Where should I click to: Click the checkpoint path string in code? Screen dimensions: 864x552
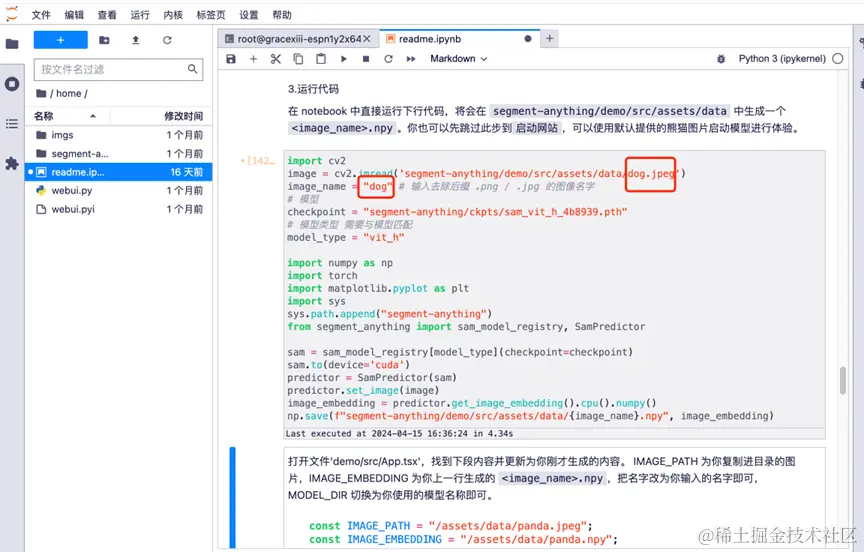point(495,212)
